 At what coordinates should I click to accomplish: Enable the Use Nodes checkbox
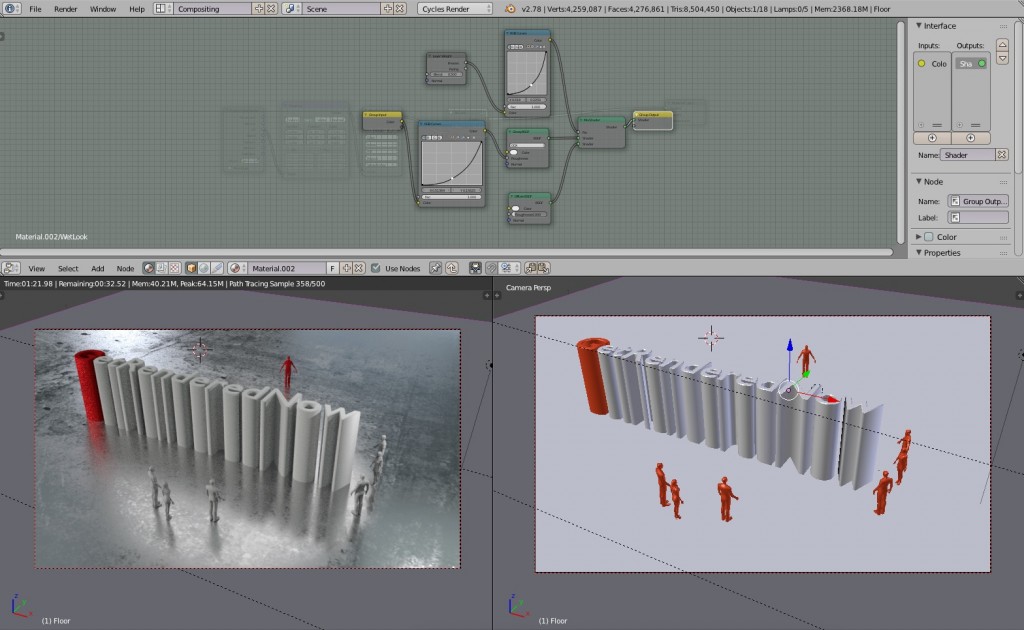click(x=378, y=268)
